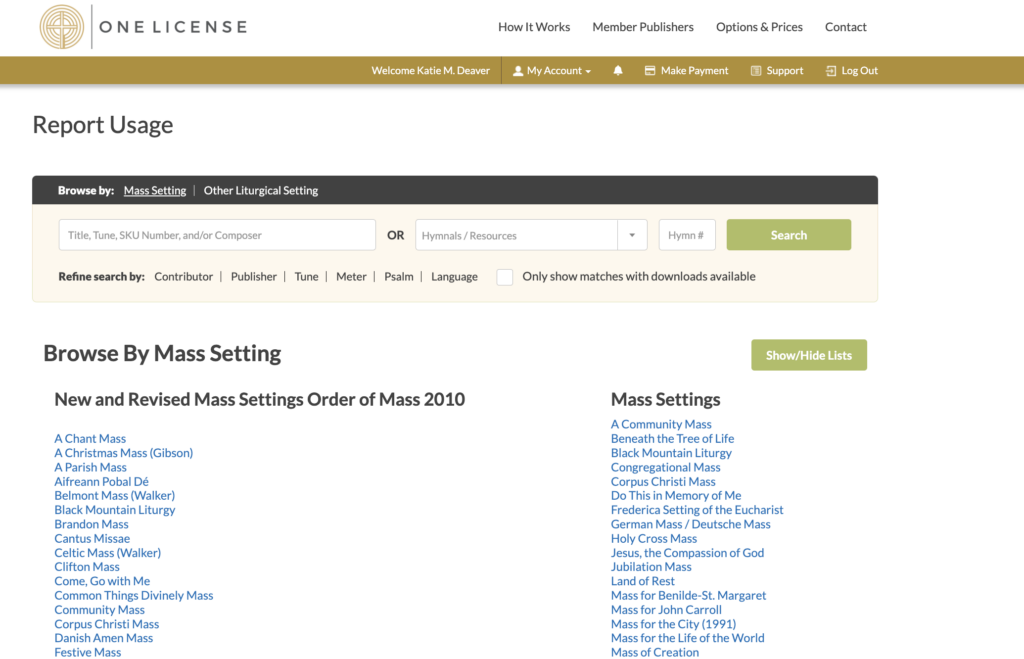Enable only show matches with downloads available
The height and width of the screenshot is (659, 1024).
point(505,277)
